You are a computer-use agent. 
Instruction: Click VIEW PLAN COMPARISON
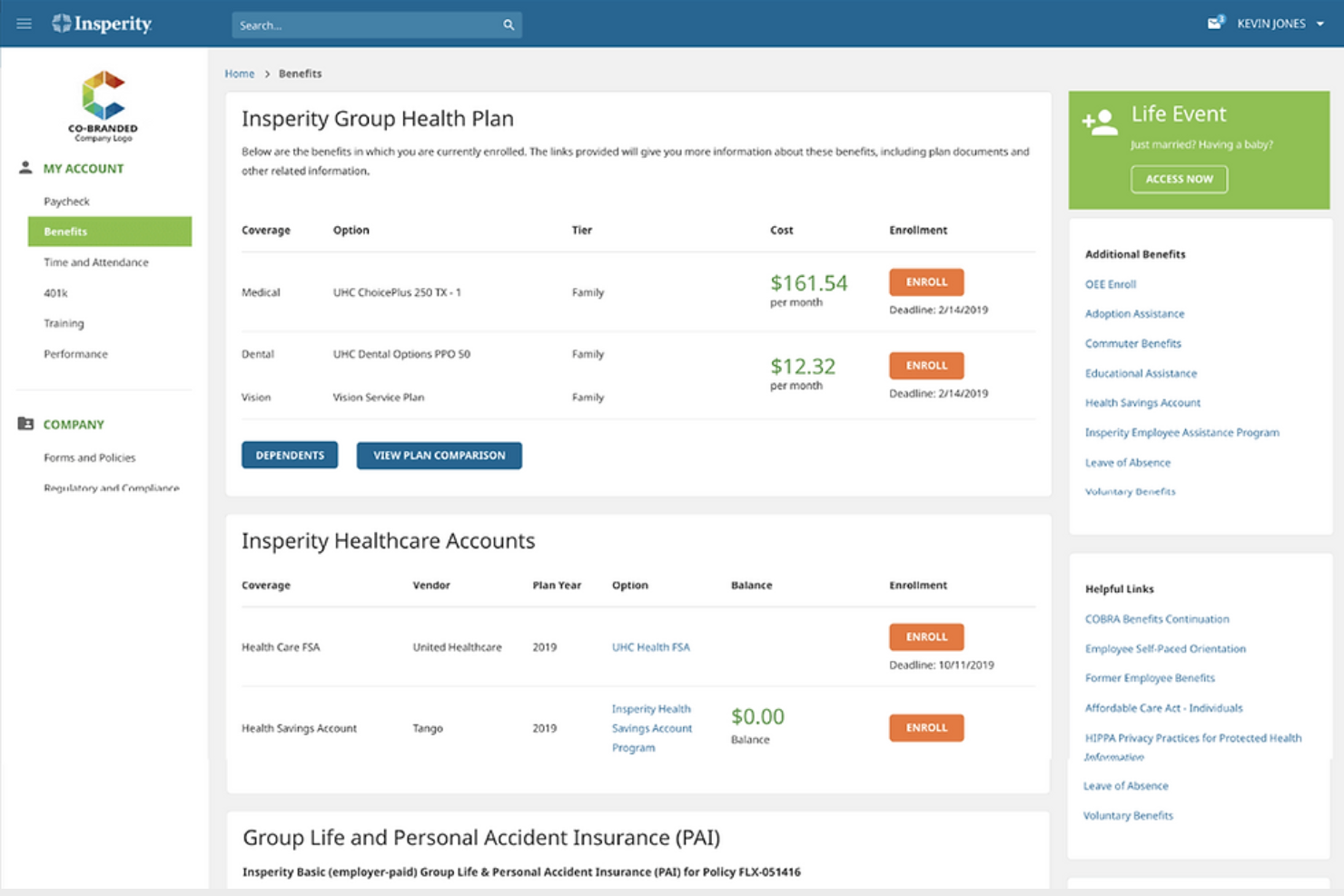coord(439,455)
